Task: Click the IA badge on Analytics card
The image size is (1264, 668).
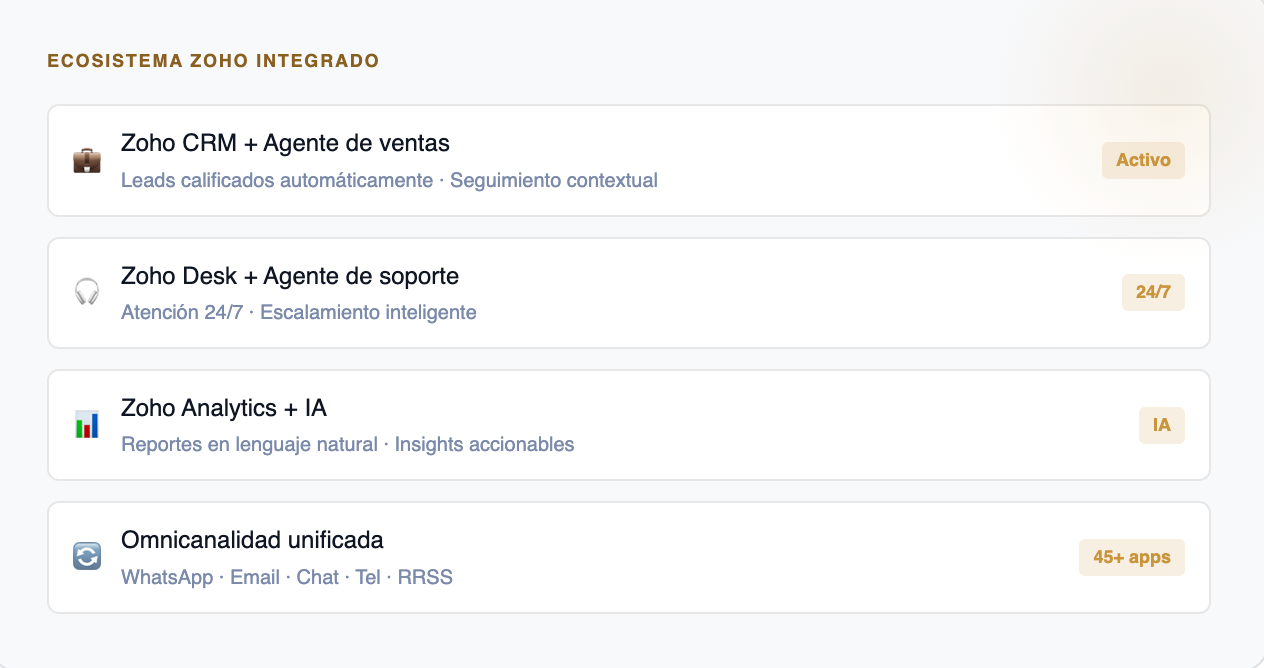Action: tap(1161, 425)
